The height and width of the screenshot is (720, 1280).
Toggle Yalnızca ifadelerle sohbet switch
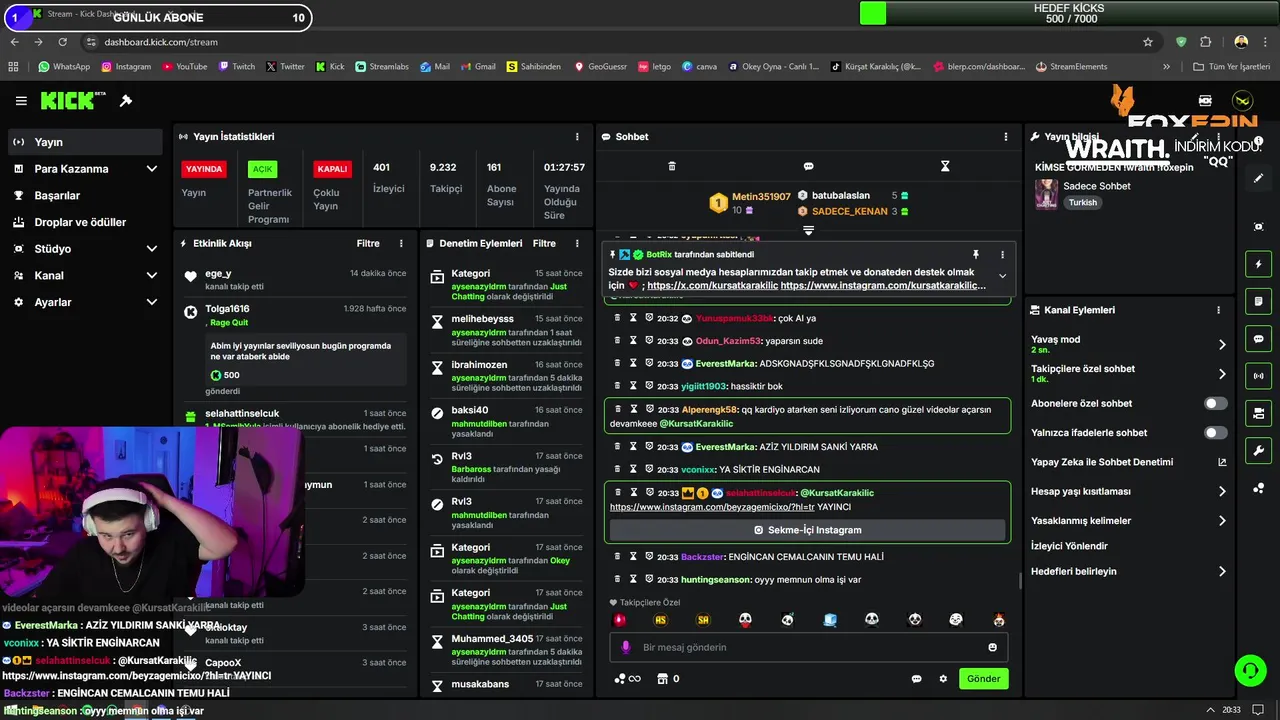click(1215, 433)
